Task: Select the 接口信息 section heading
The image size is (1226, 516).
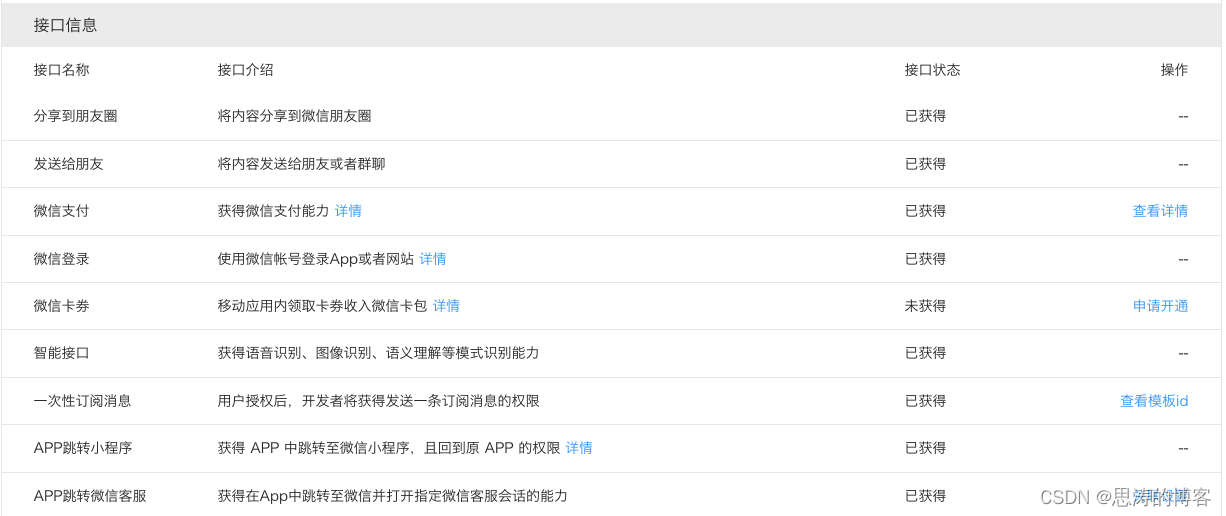Action: point(65,25)
